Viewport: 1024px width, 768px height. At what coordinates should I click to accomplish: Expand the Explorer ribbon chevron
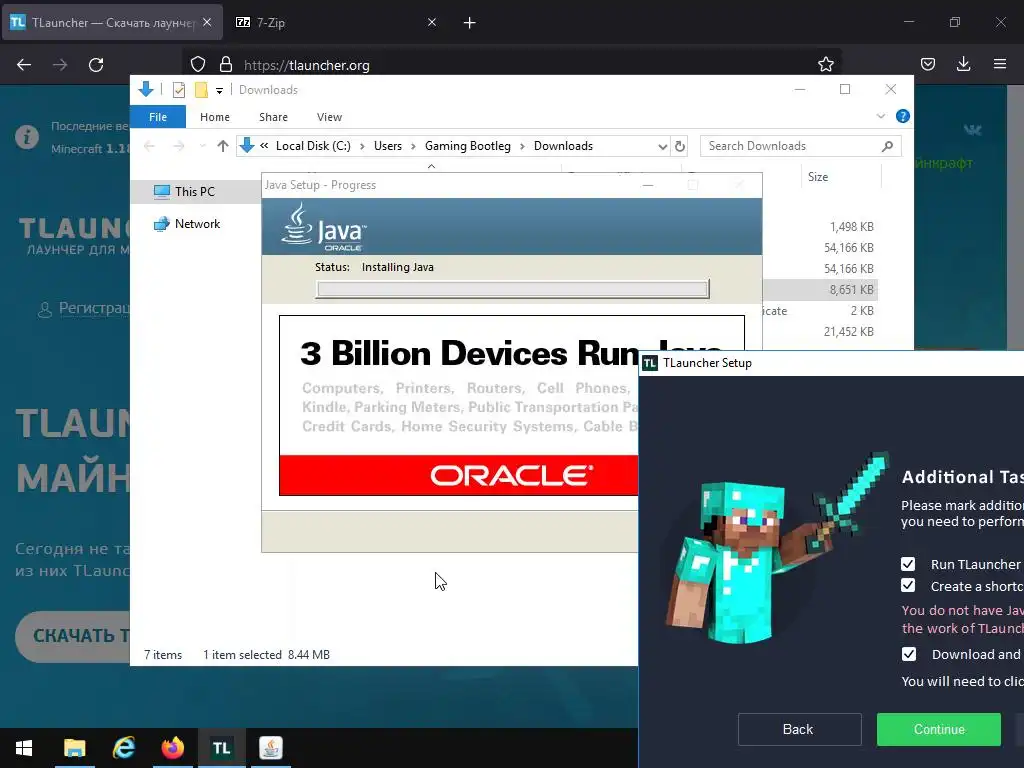point(880,116)
